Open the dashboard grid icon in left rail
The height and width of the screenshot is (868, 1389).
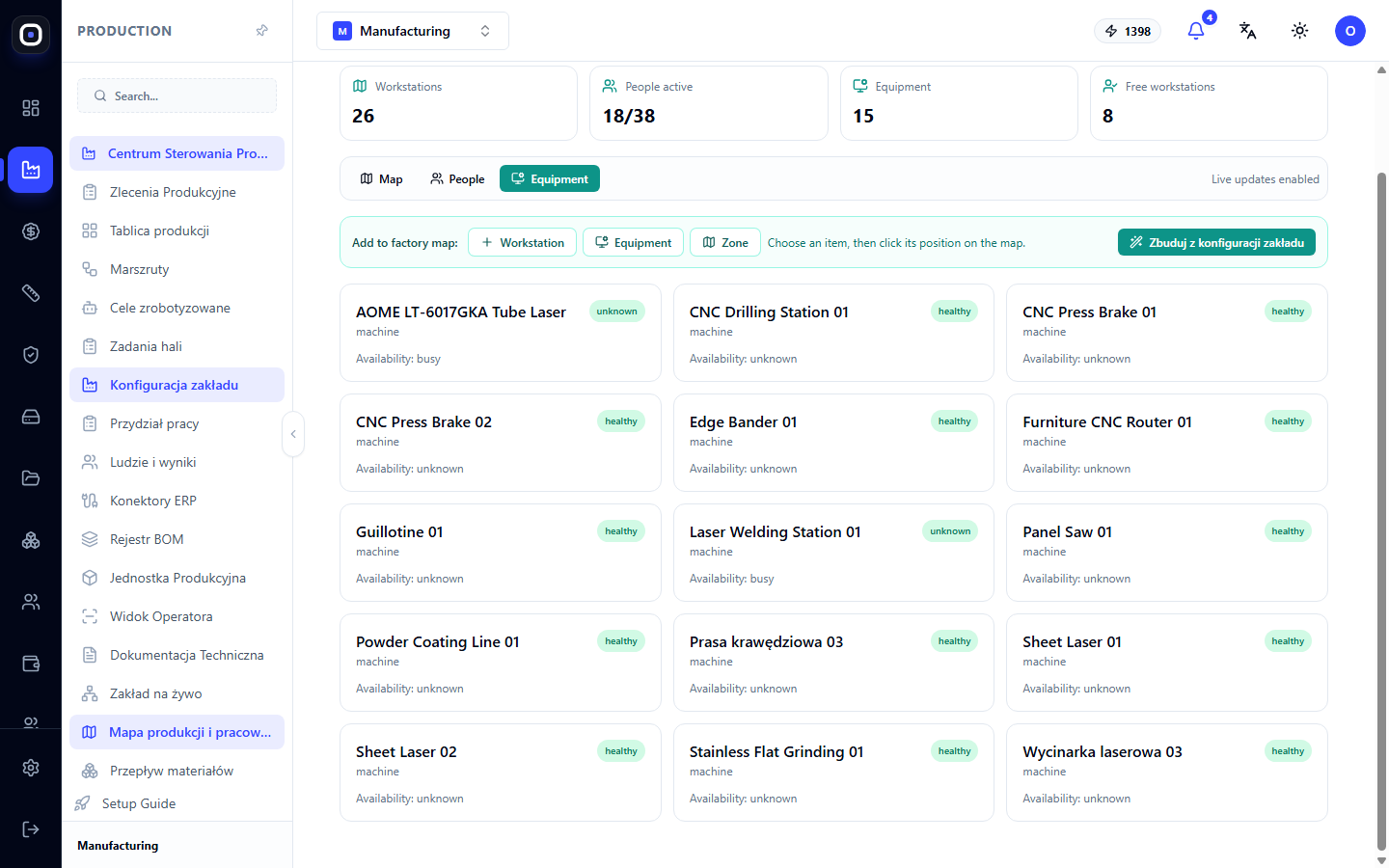31,108
